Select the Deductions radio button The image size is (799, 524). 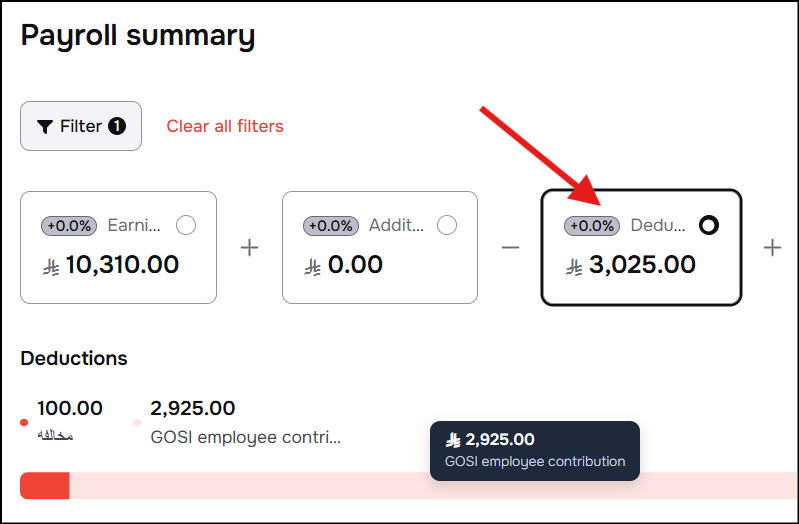coord(709,225)
